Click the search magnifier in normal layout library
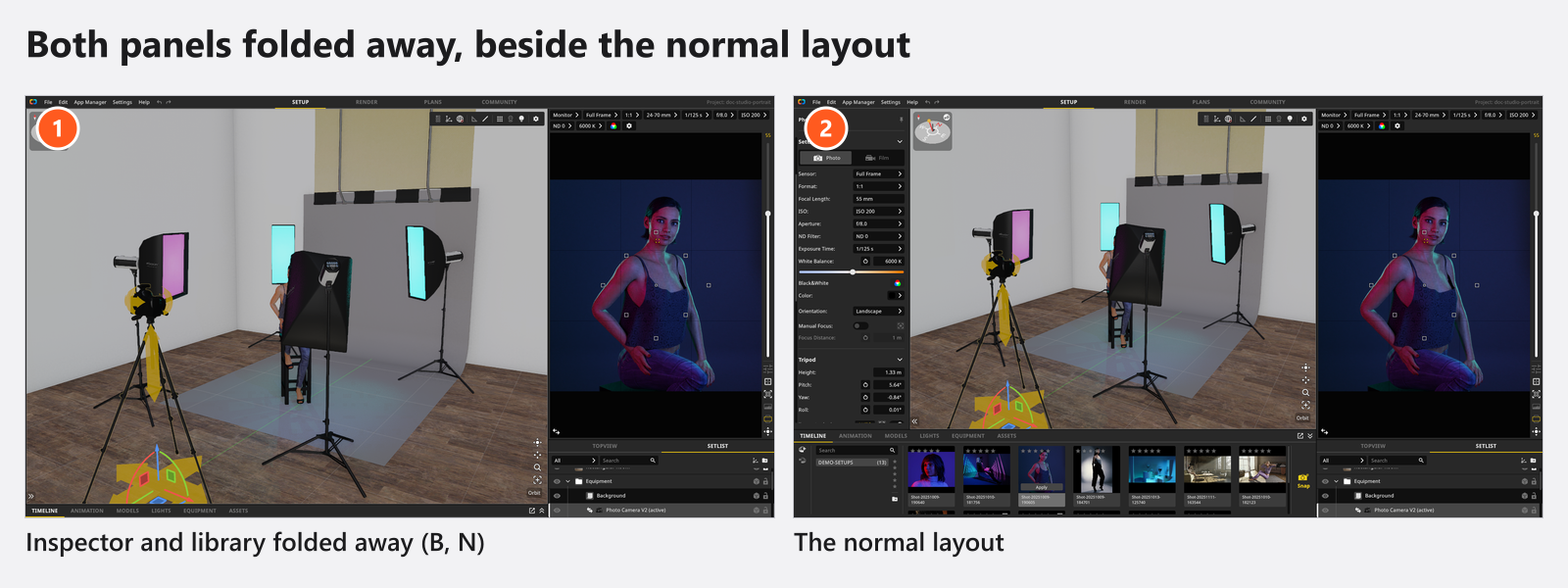Viewport: 1568px width, 588px height. pyautogui.click(x=892, y=451)
